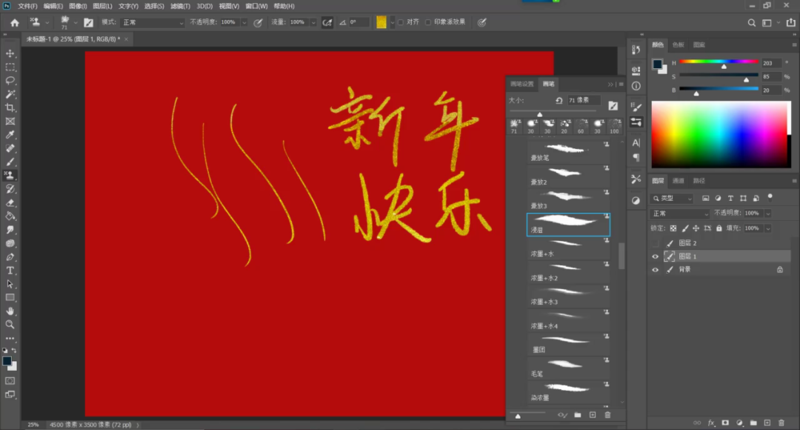Image resolution: width=800 pixels, height=430 pixels.
Task: Click the brush size 71 像素 field
Action: tap(584, 100)
